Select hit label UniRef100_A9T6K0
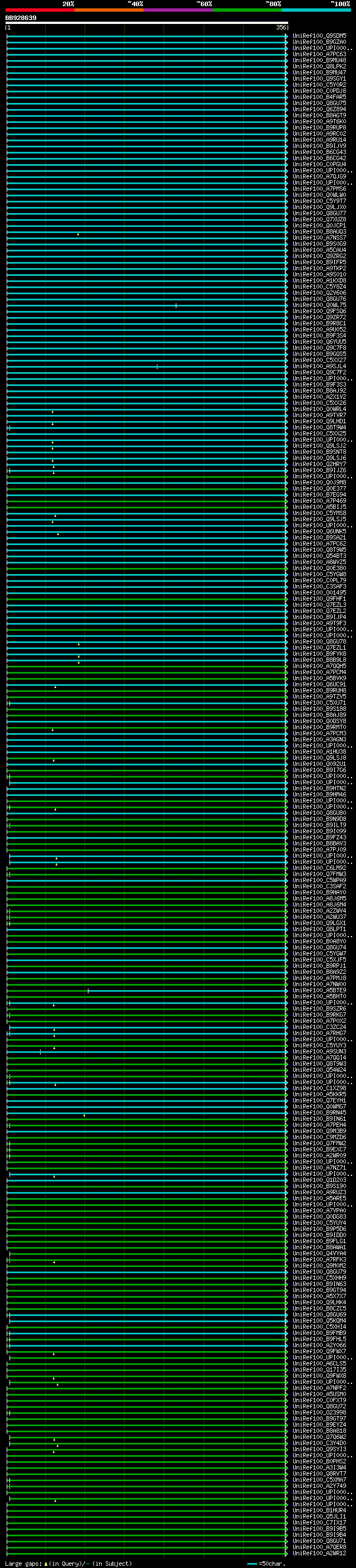Screen dimensions: 356x1568 click(319, 122)
